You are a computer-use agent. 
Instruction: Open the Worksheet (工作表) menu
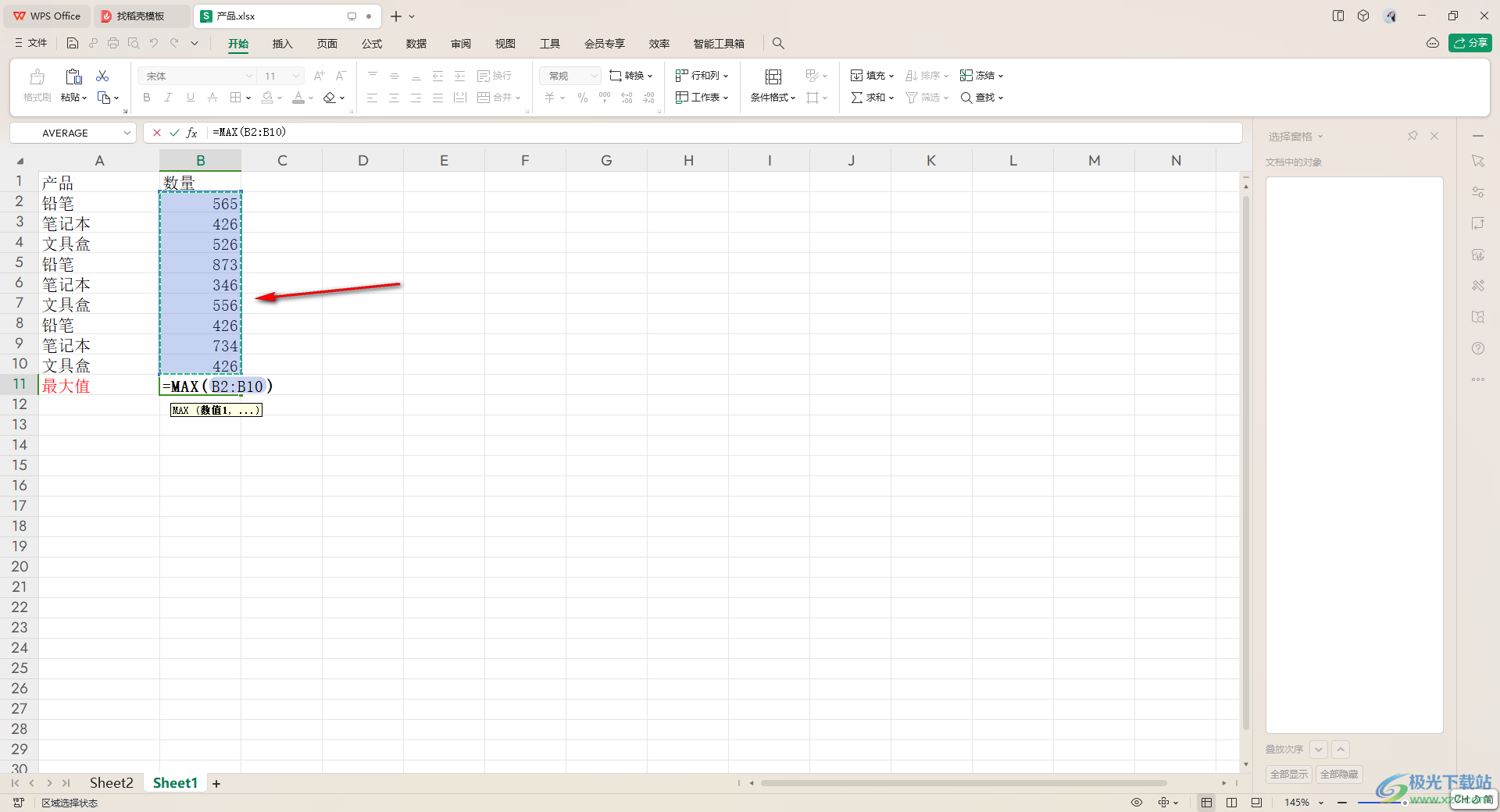point(702,98)
